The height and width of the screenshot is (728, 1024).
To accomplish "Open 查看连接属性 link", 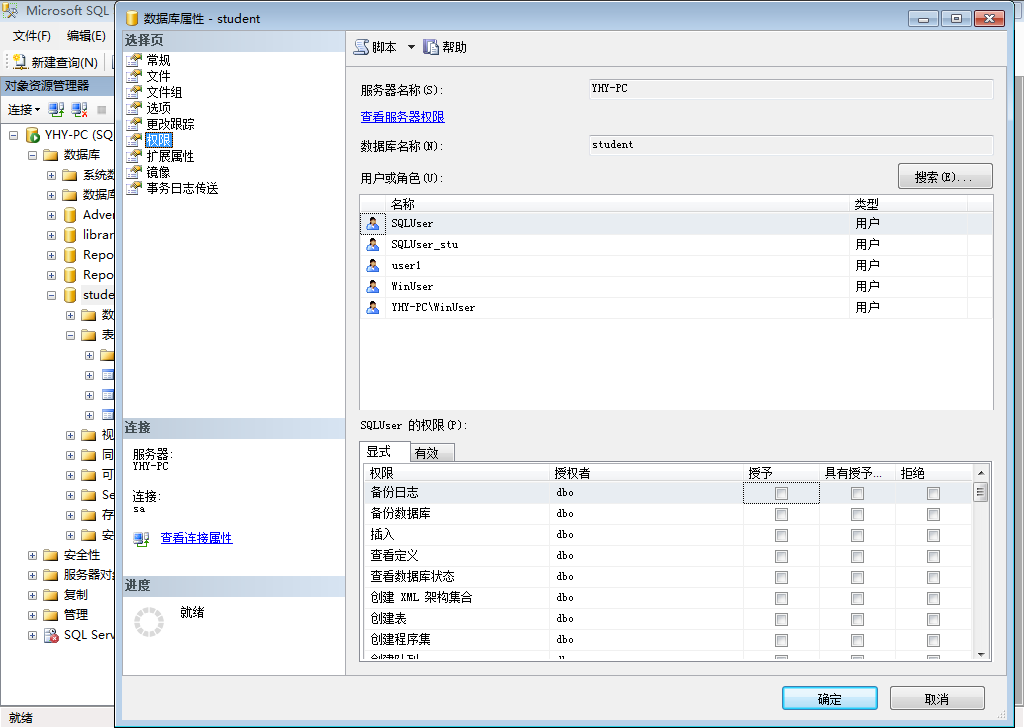I will [197, 538].
